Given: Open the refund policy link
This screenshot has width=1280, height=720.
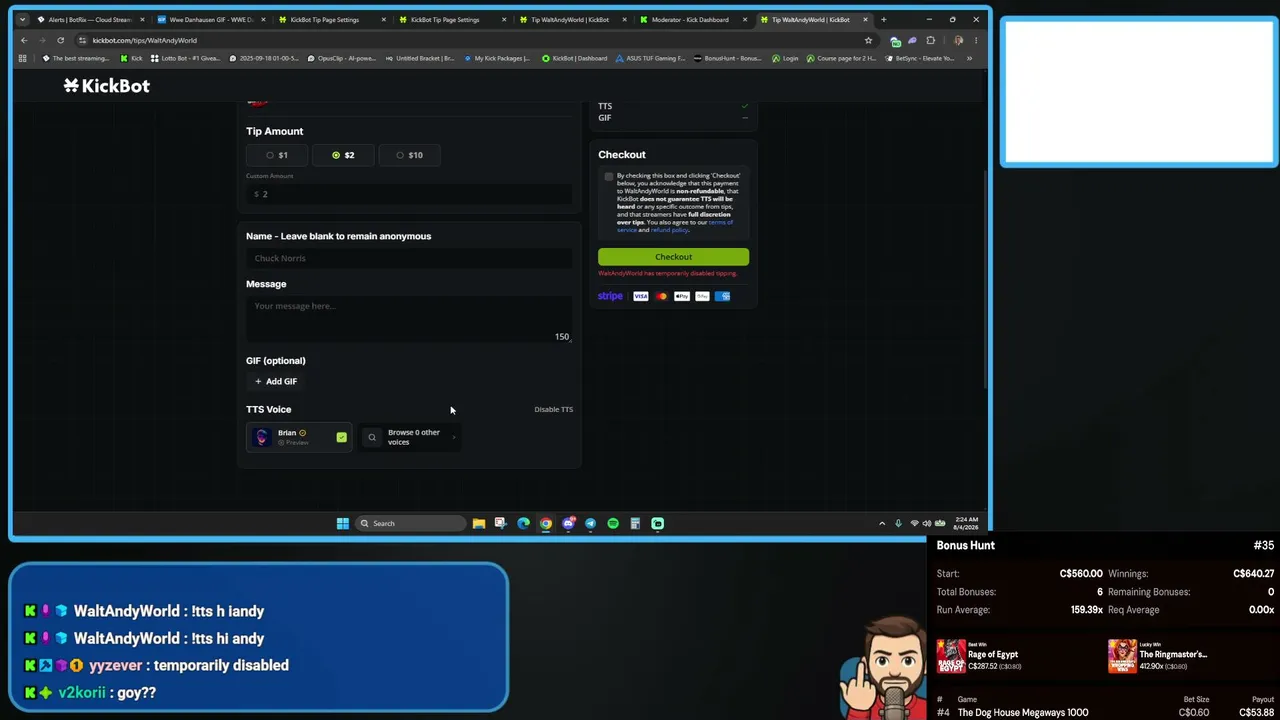Looking at the screenshot, I should [669, 230].
